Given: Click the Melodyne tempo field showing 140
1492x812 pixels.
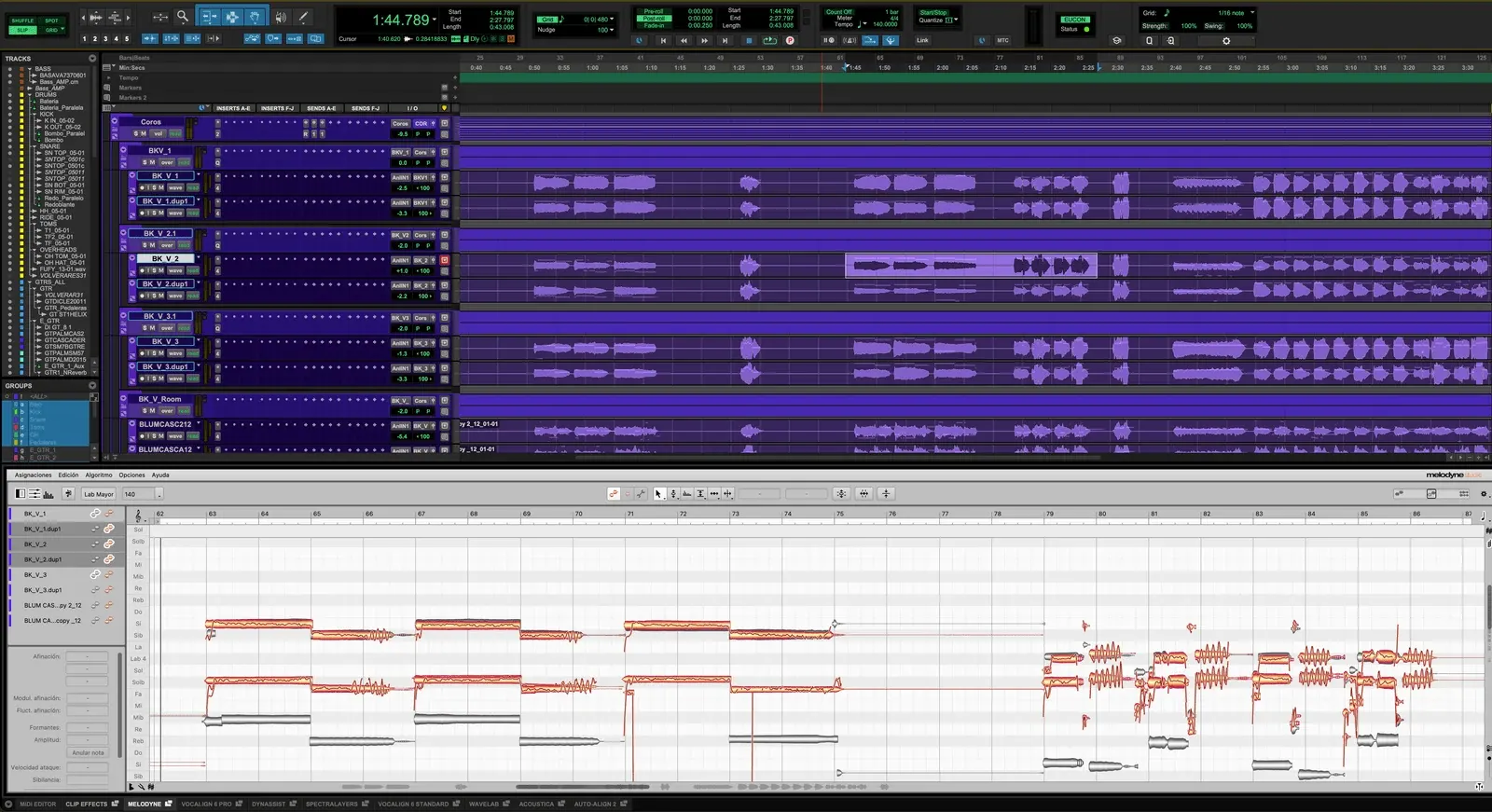Looking at the screenshot, I should [138, 494].
